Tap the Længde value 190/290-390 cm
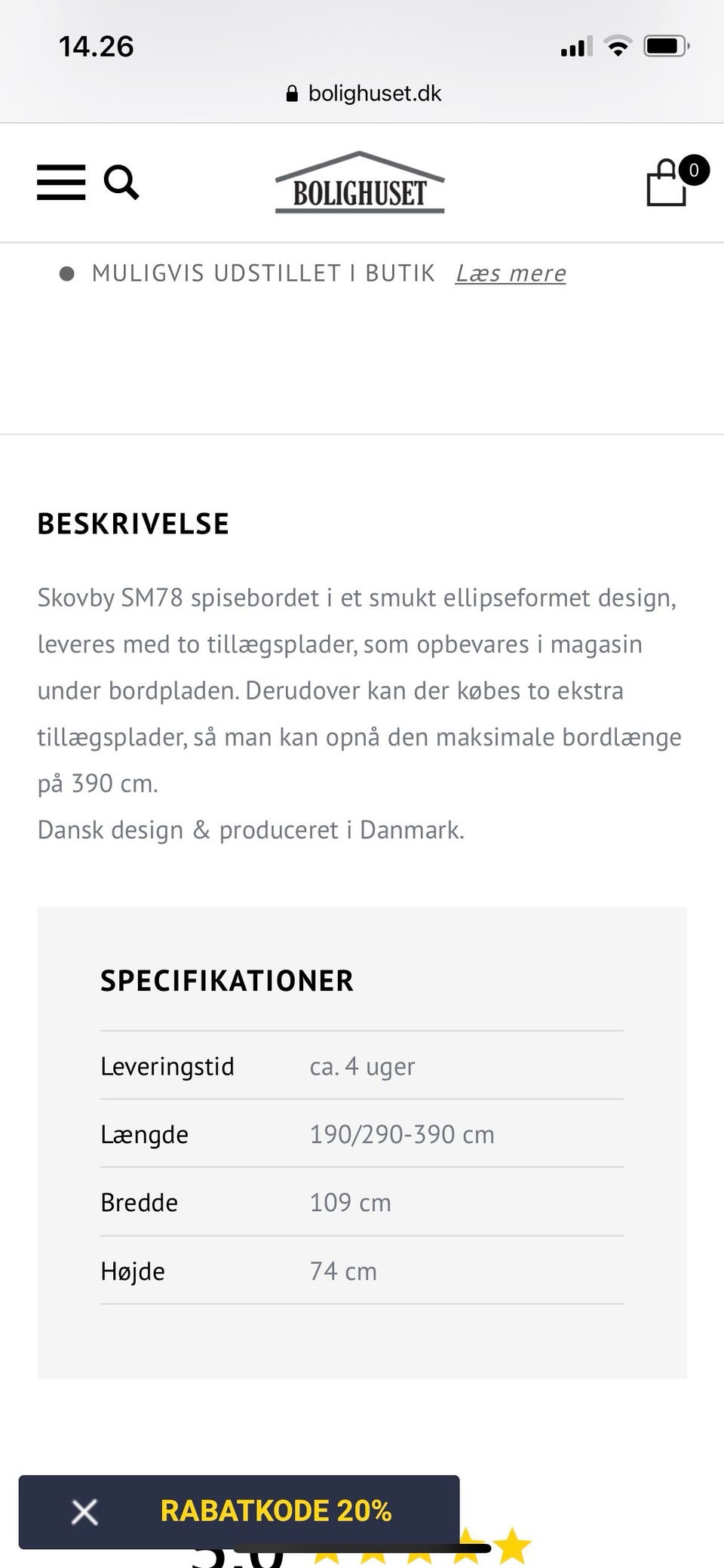 [x=402, y=1134]
